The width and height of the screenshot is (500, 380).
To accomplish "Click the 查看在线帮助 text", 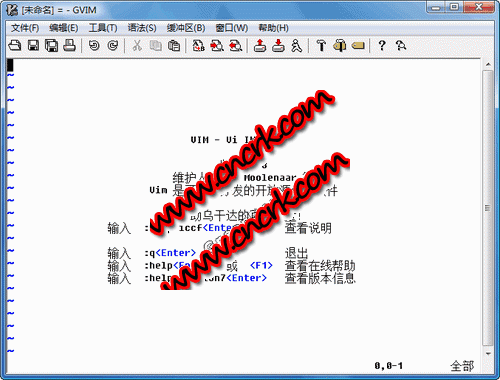I will pyautogui.click(x=320, y=266).
